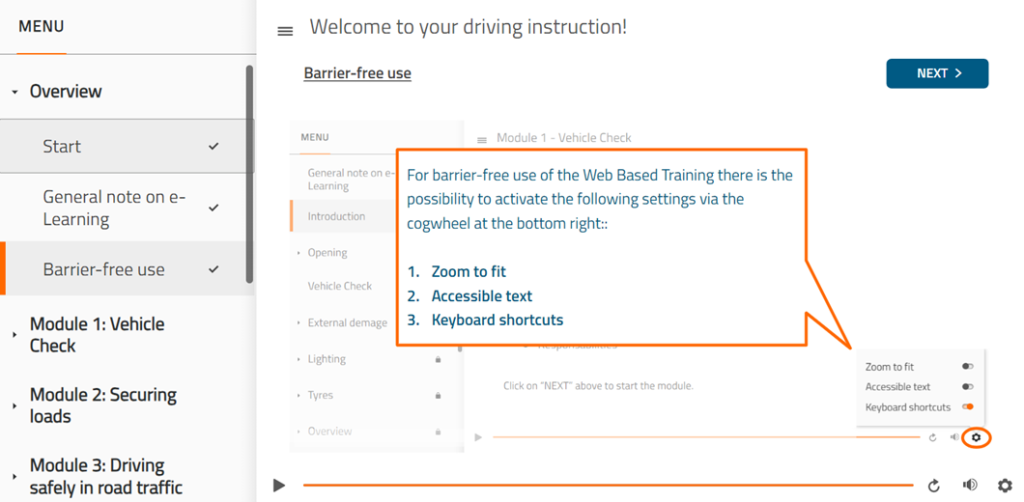Click the checkmark next to Start

213,147
